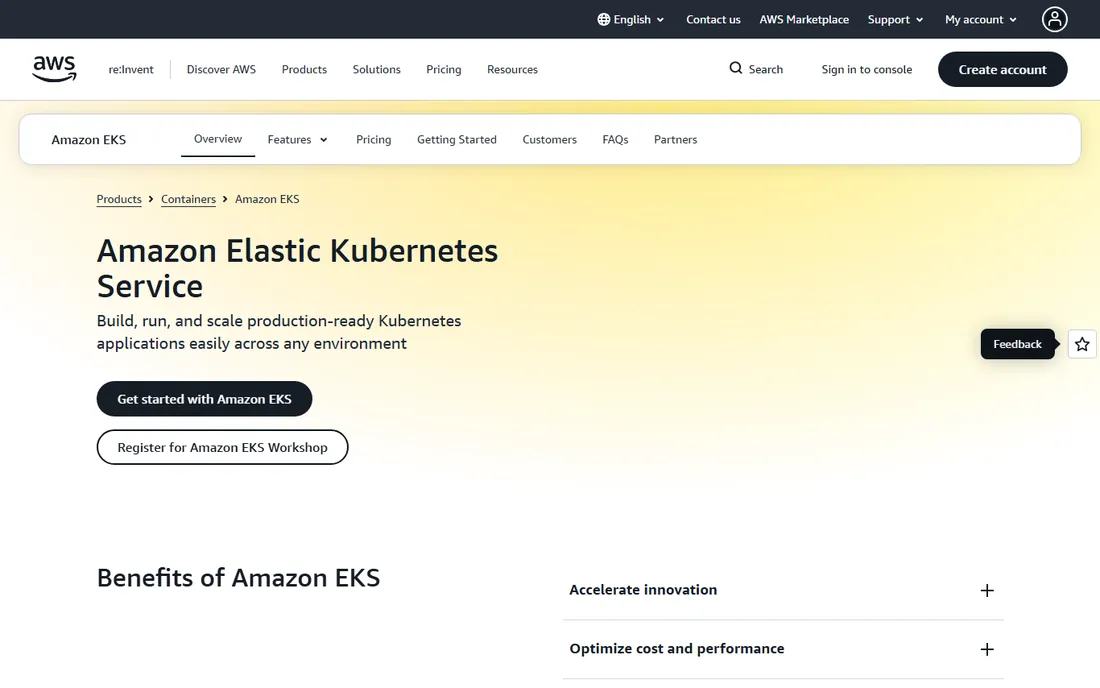
Task: Open AWS Marketplace link
Action: point(804,20)
